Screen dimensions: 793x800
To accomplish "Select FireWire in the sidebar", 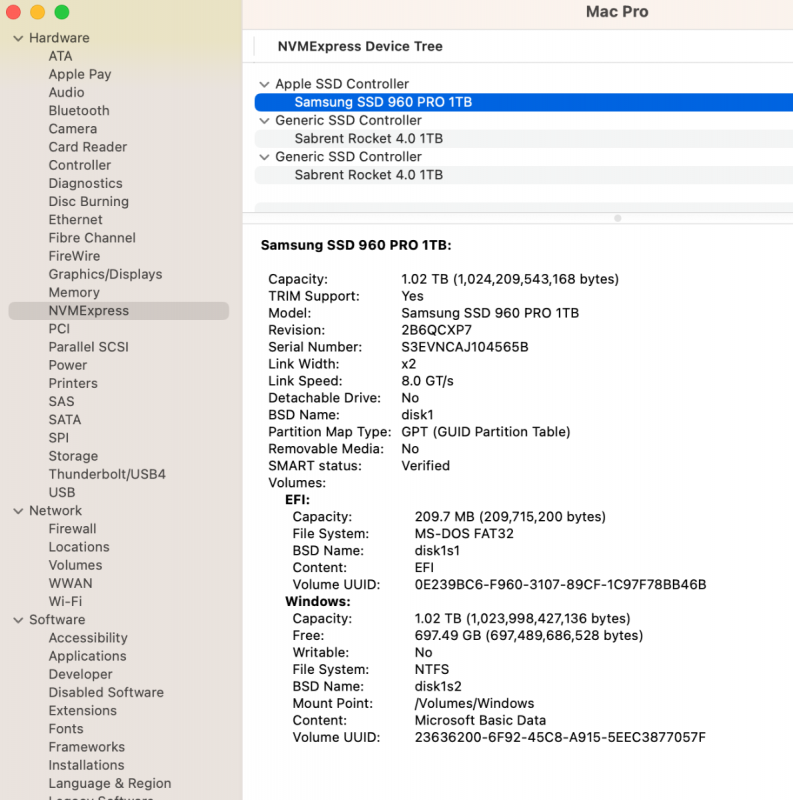I will [74, 256].
